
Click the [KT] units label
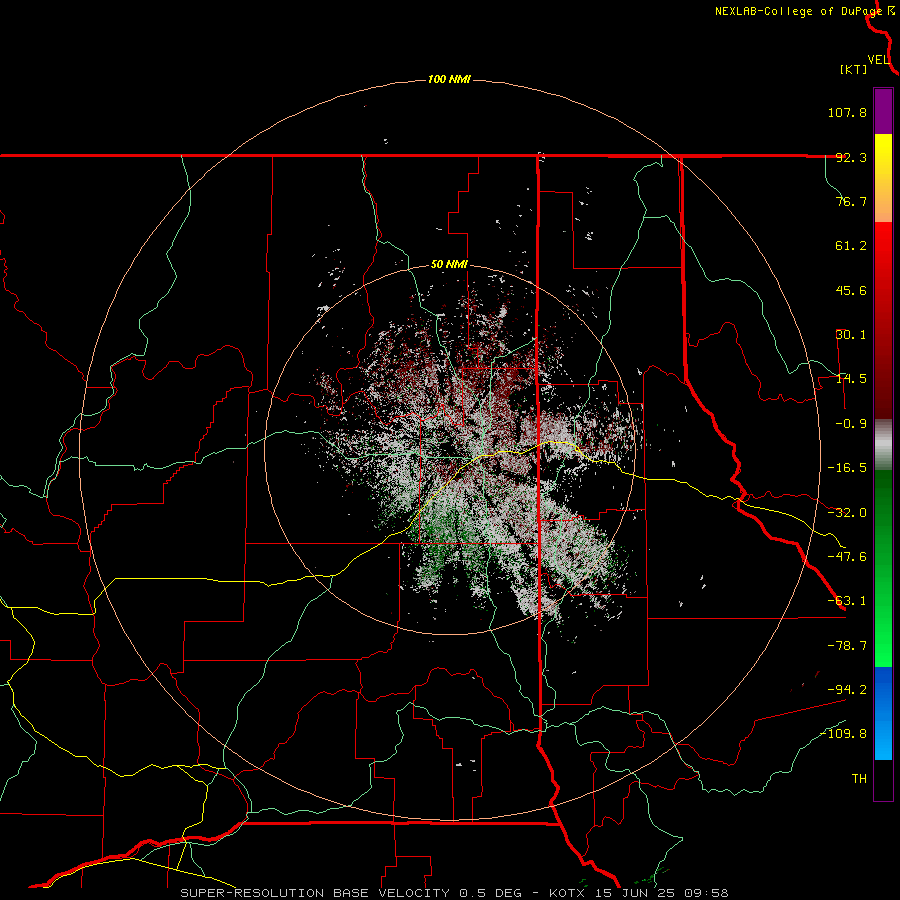[854, 69]
